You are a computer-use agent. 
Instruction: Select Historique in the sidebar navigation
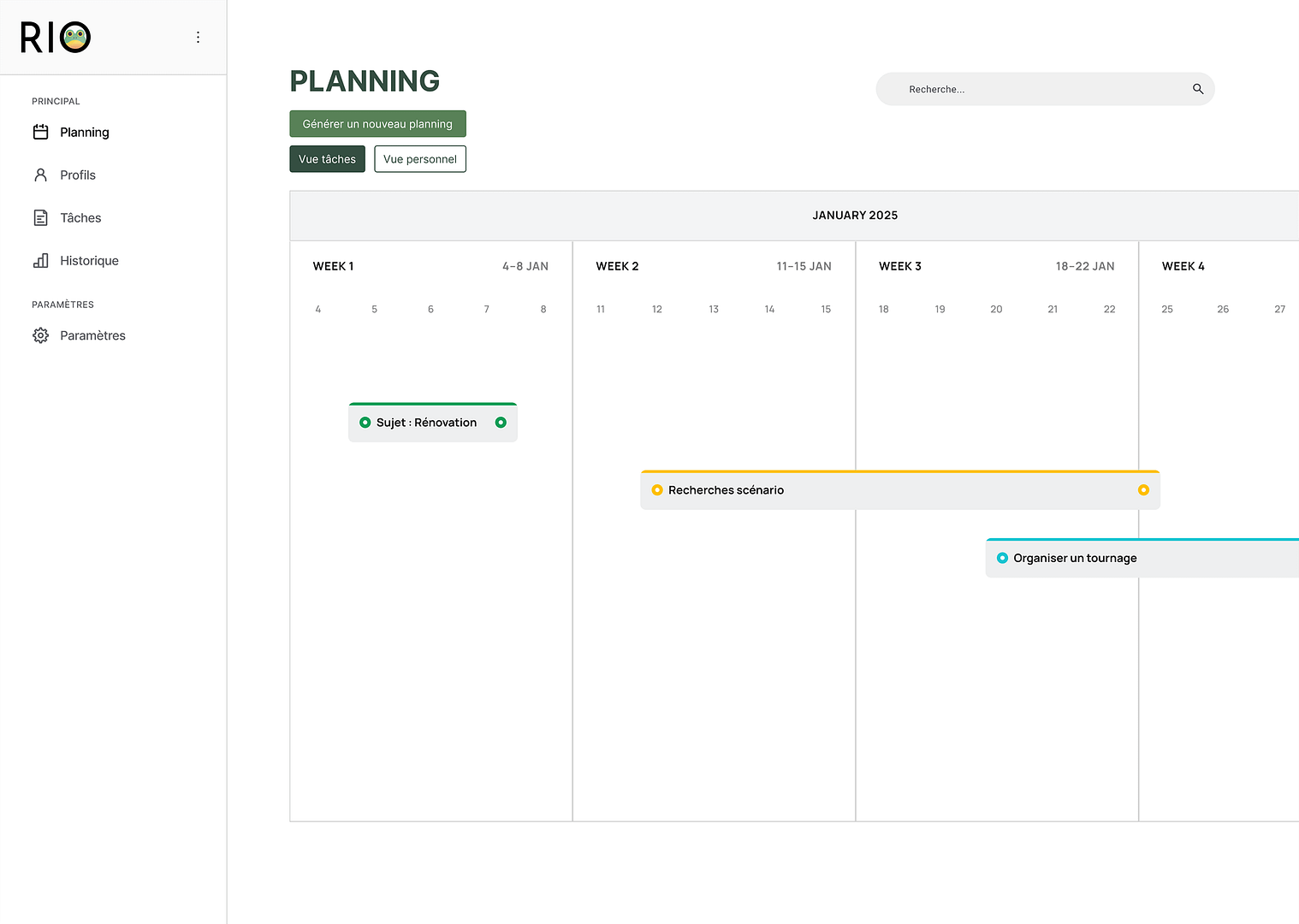coord(89,260)
